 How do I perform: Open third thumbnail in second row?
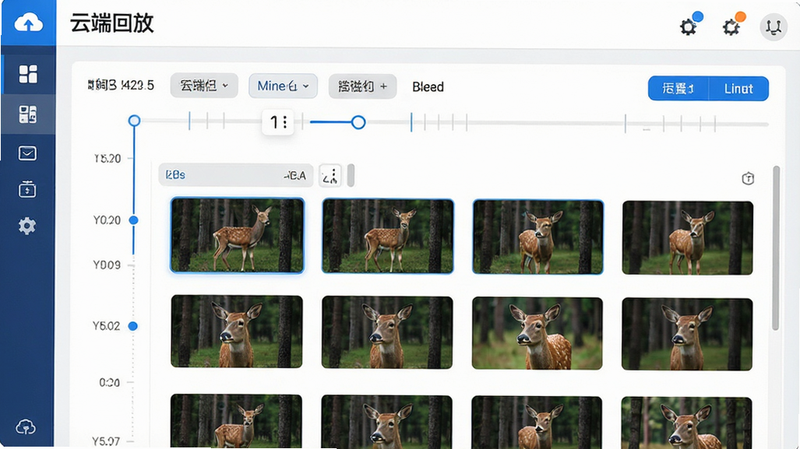(537, 334)
